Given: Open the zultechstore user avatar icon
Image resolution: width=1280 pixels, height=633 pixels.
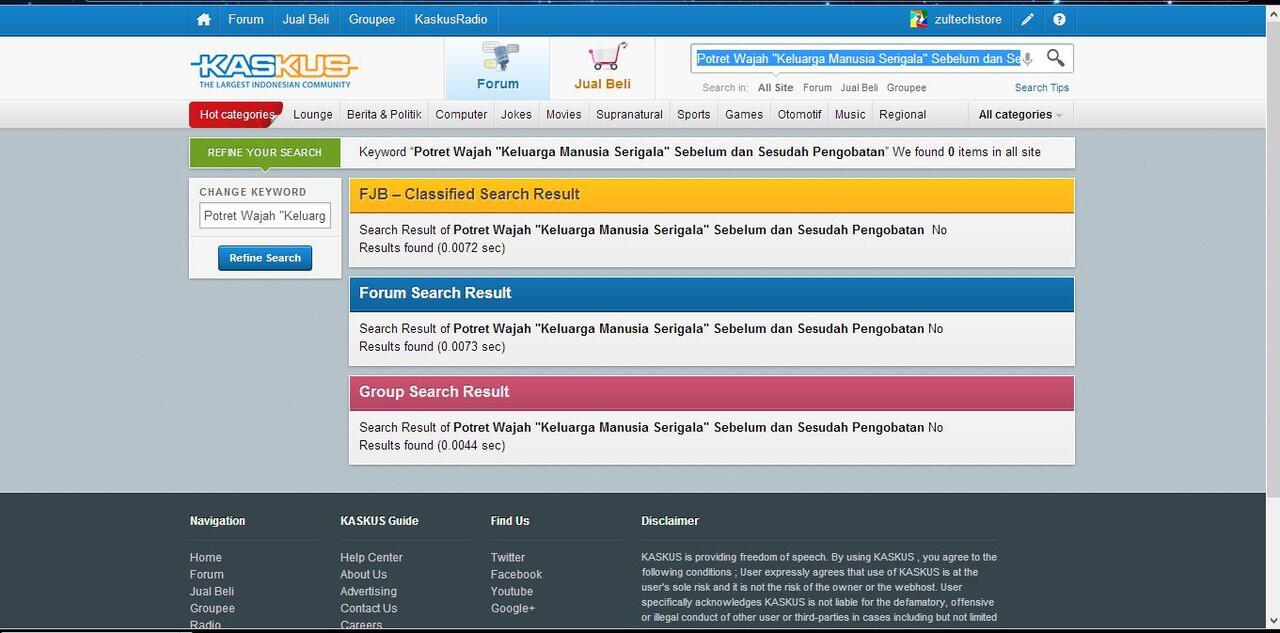Looking at the screenshot, I should pos(918,19).
